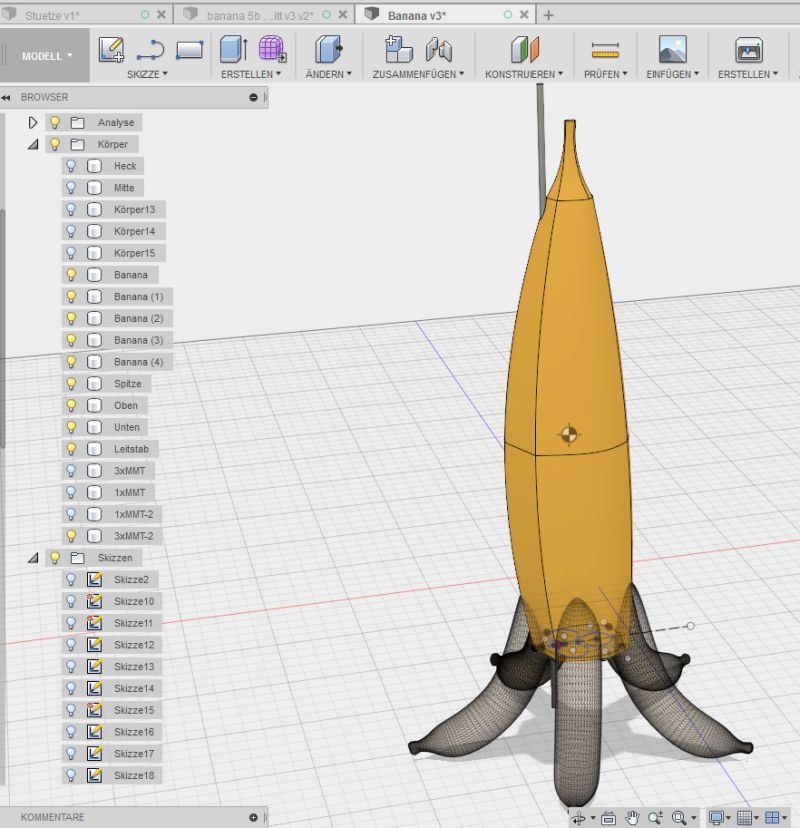Show Skizze2 via its lightbulb
This screenshot has width=800, height=828.
(x=71, y=579)
